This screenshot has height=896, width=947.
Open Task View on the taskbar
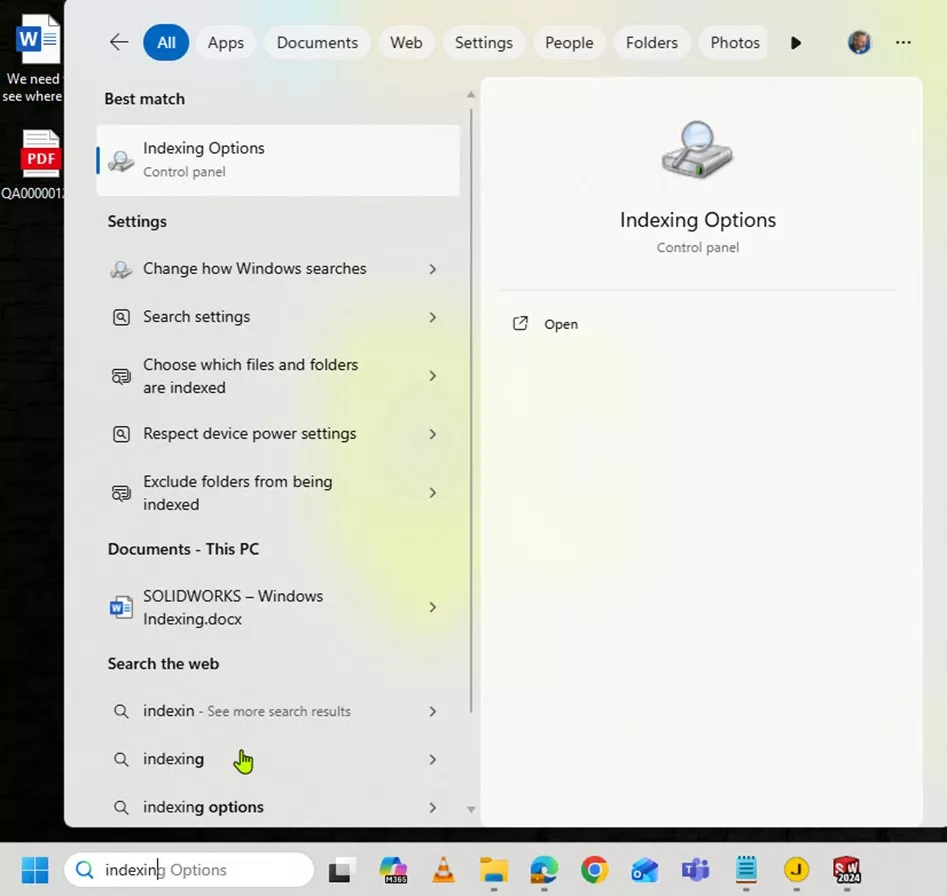pos(342,869)
